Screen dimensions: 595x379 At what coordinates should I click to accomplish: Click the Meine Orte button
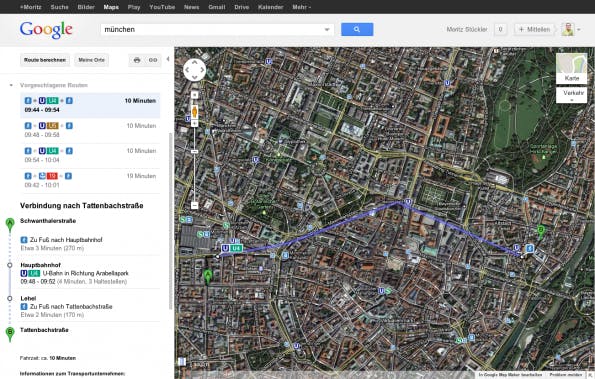(91, 60)
